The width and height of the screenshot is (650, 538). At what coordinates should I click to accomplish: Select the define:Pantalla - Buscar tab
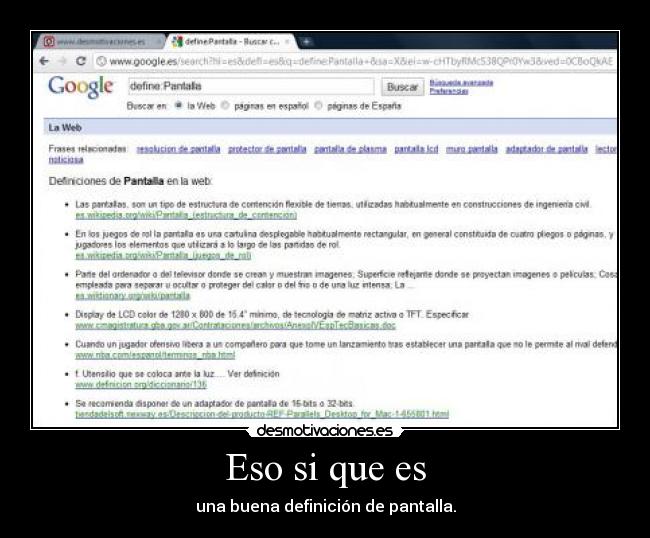tap(231, 41)
